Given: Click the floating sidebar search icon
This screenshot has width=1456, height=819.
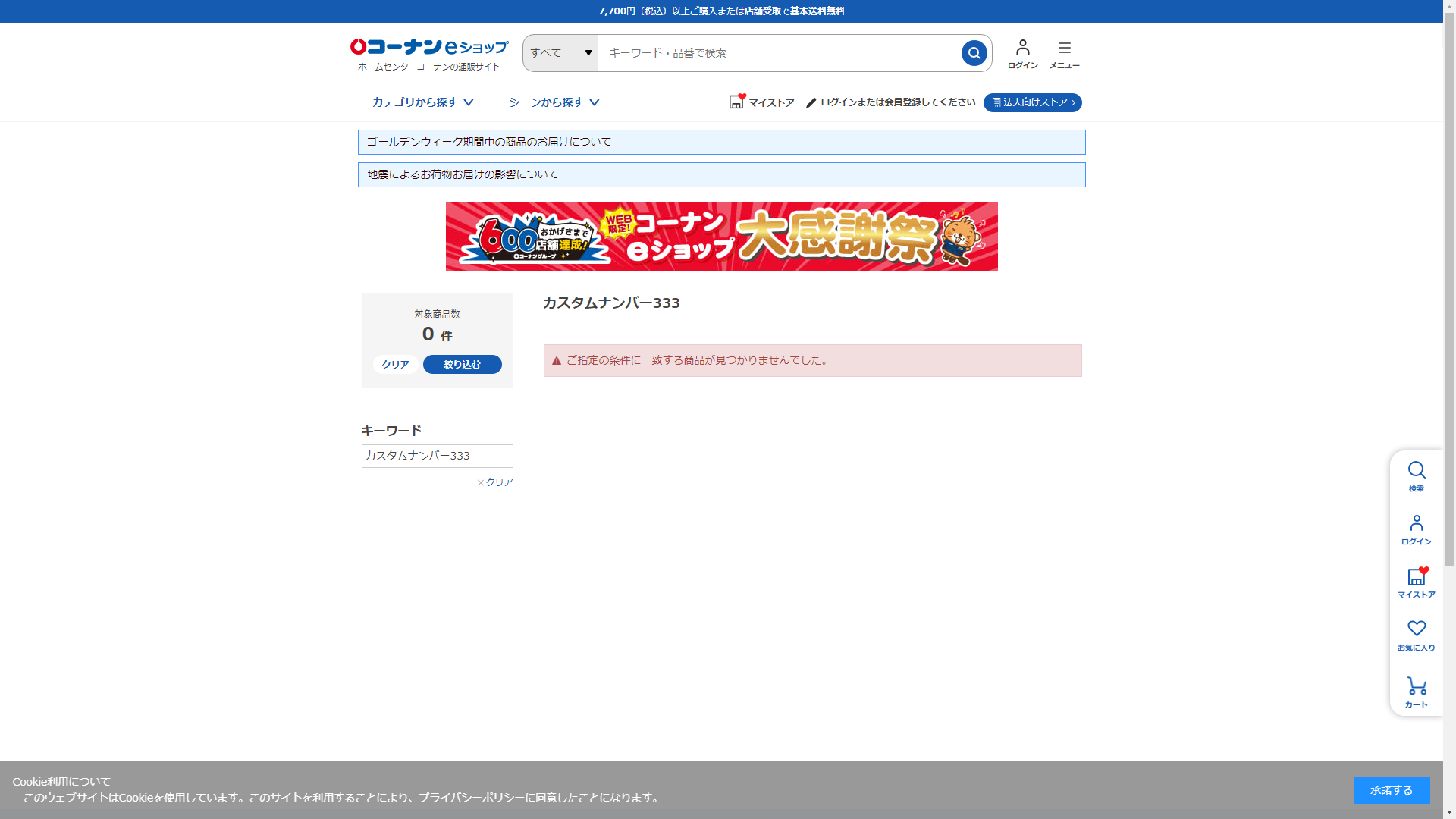Looking at the screenshot, I should click(x=1416, y=470).
